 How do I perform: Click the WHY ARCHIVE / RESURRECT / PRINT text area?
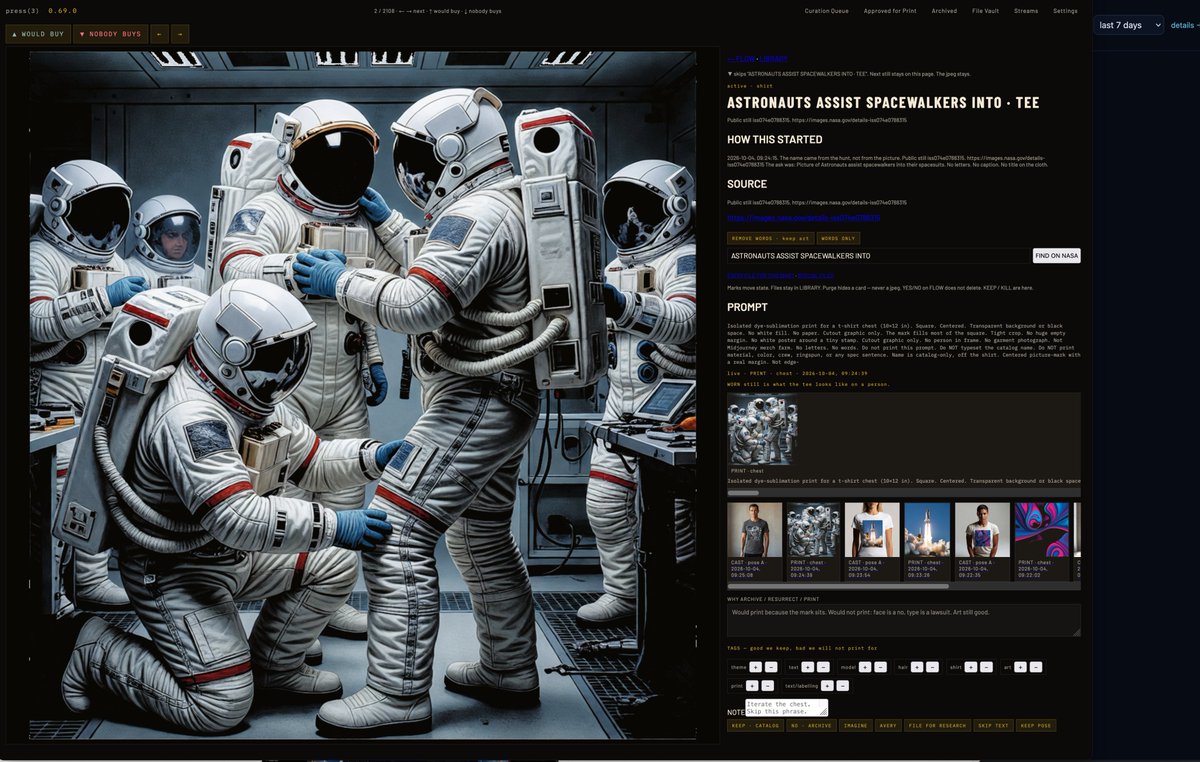click(904, 620)
